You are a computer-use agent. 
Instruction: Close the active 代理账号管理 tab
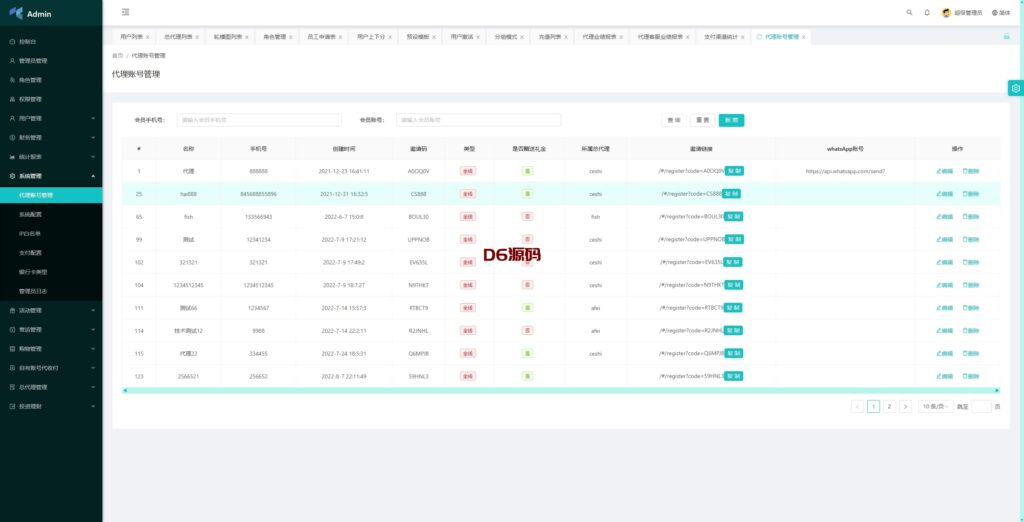click(x=803, y=37)
